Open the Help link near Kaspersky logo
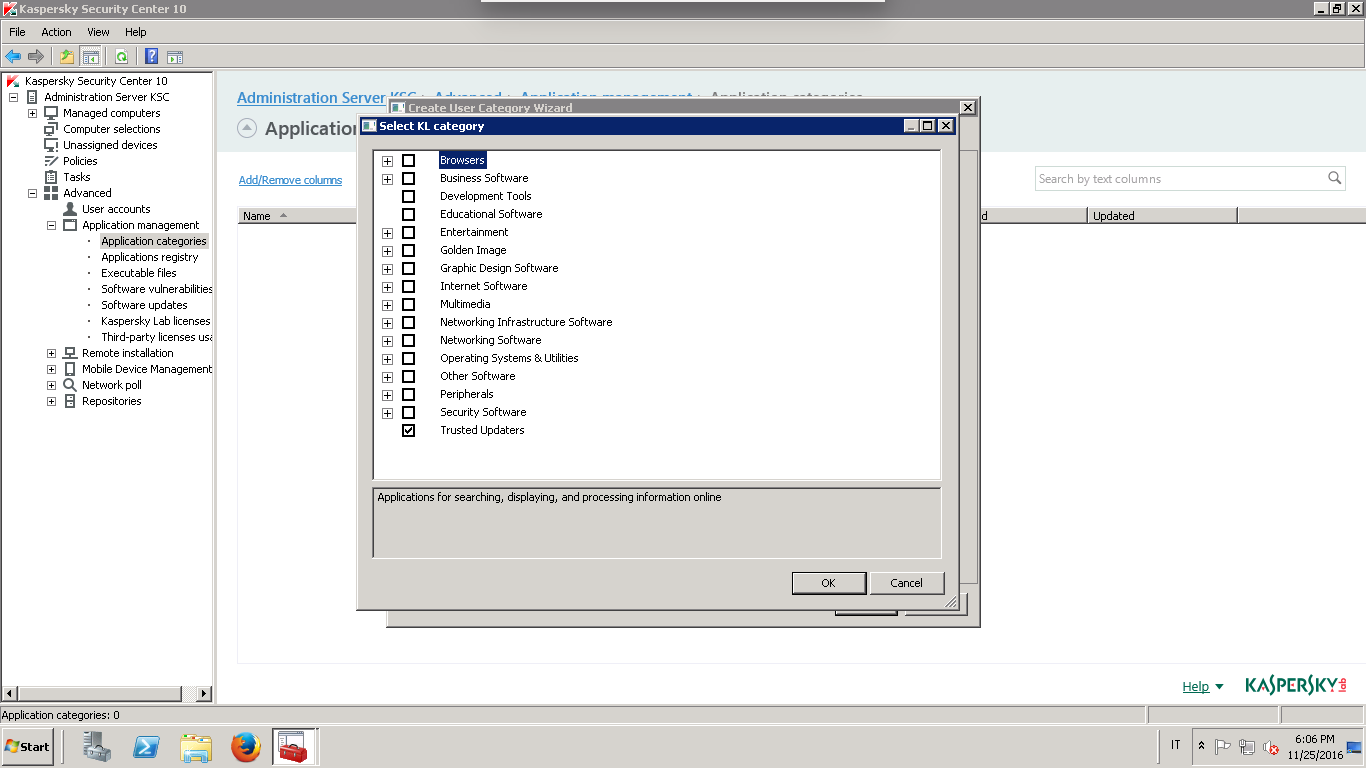 pyautogui.click(x=1196, y=686)
